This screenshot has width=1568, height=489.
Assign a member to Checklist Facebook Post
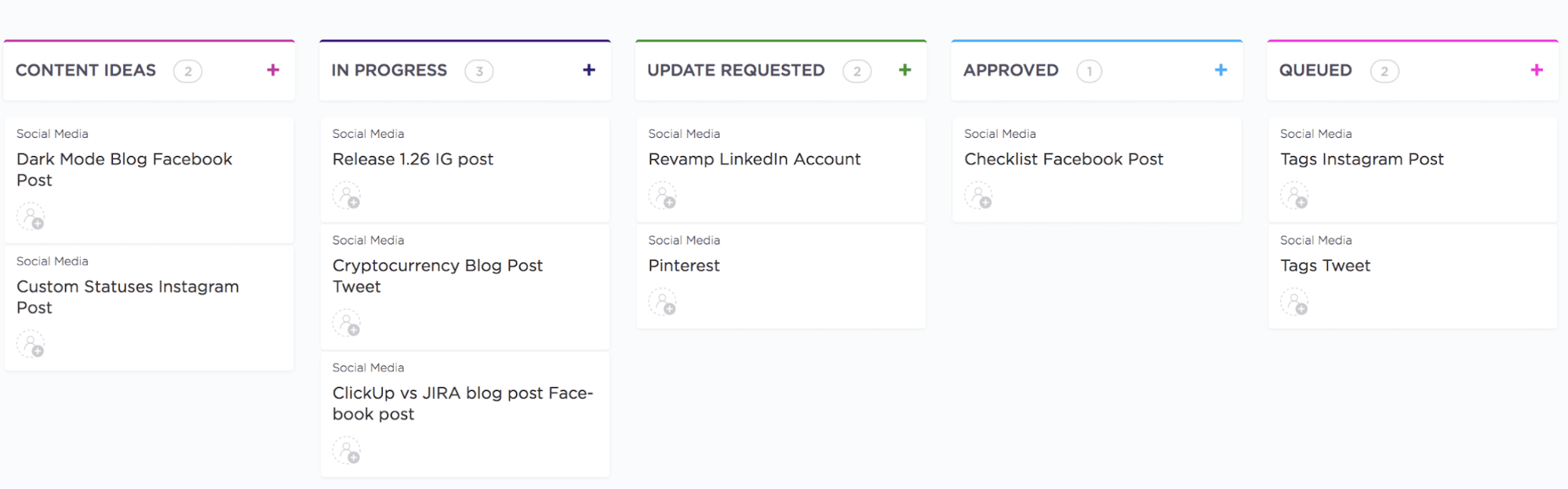click(979, 196)
